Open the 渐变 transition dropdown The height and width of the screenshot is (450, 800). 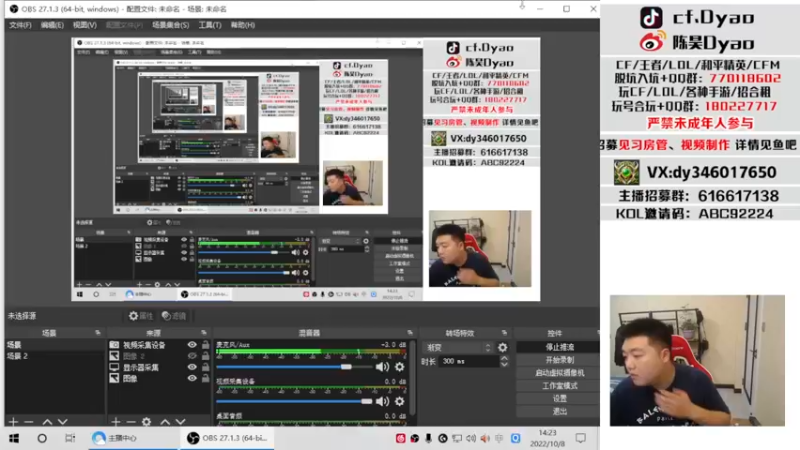click(x=458, y=347)
